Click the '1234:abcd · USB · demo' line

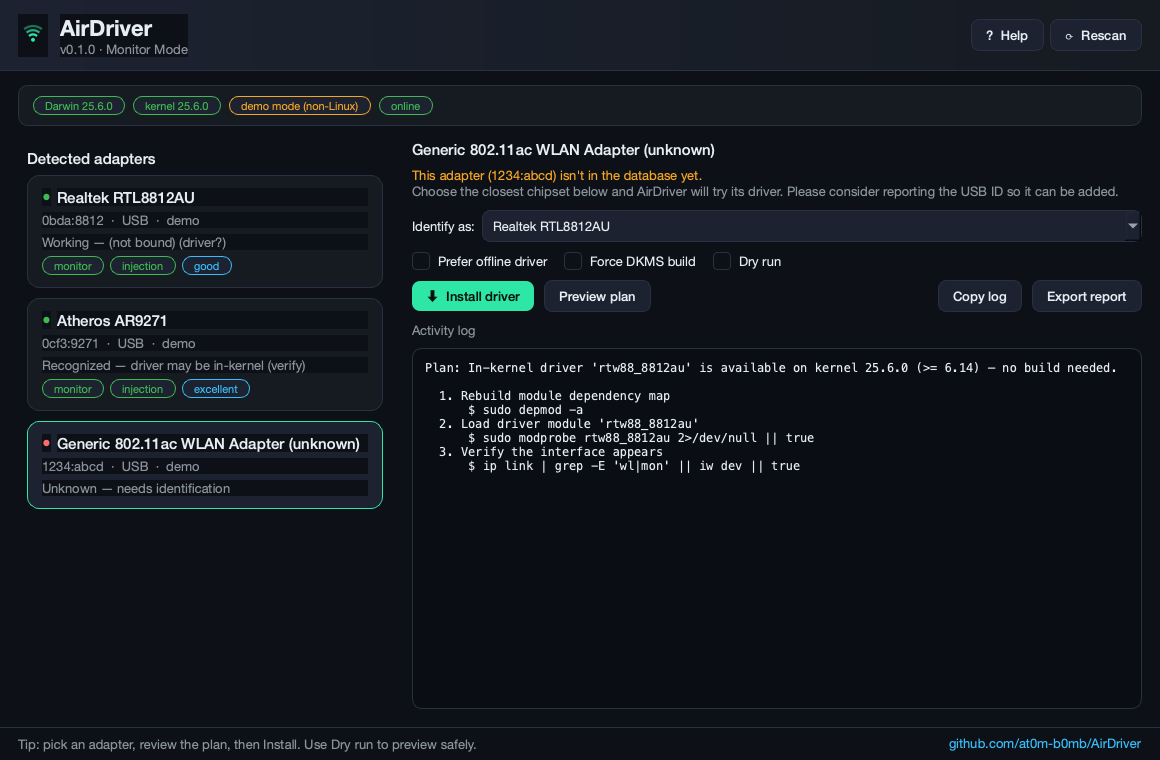tap(121, 466)
